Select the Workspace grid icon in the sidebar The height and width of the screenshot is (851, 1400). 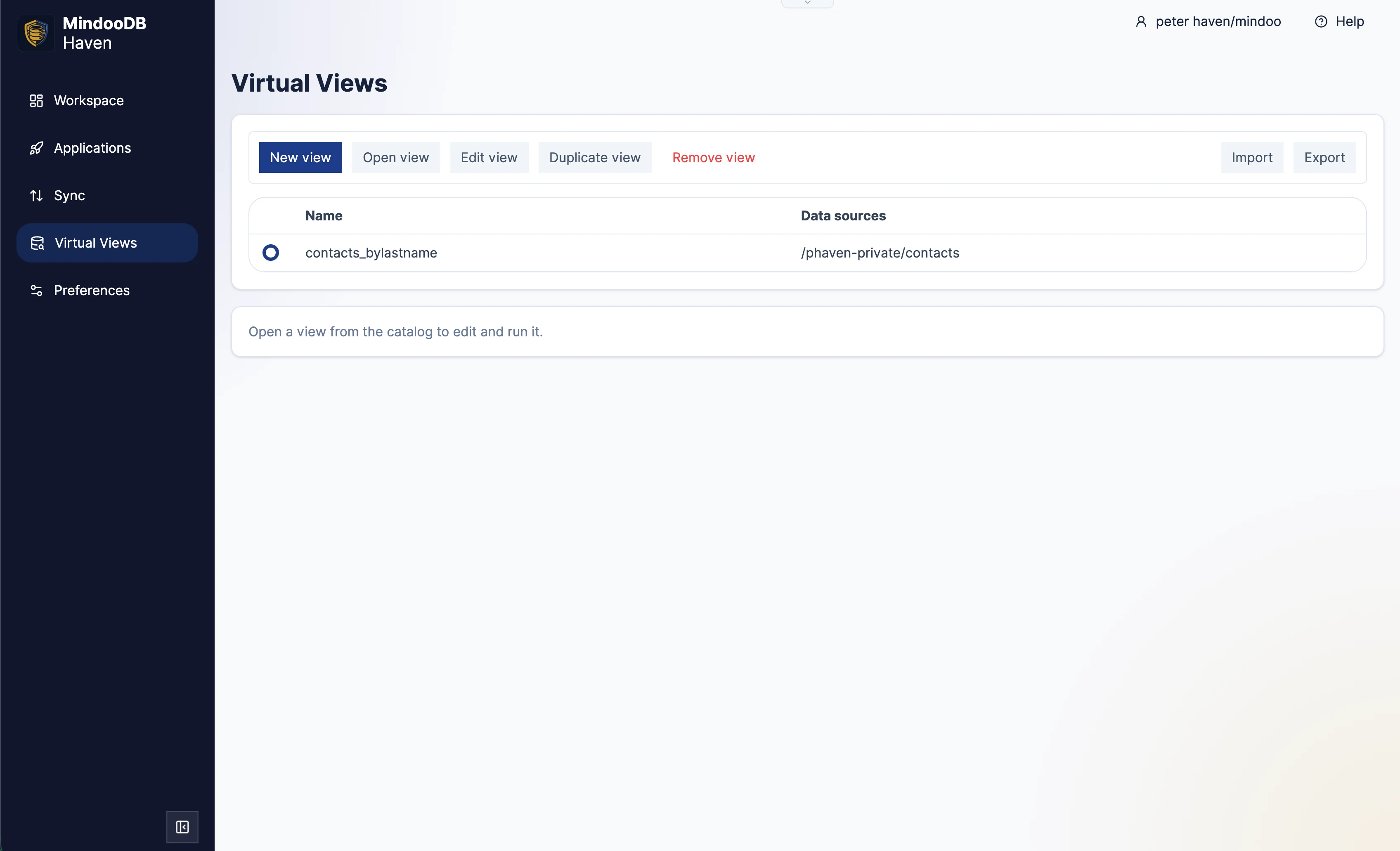(x=36, y=101)
